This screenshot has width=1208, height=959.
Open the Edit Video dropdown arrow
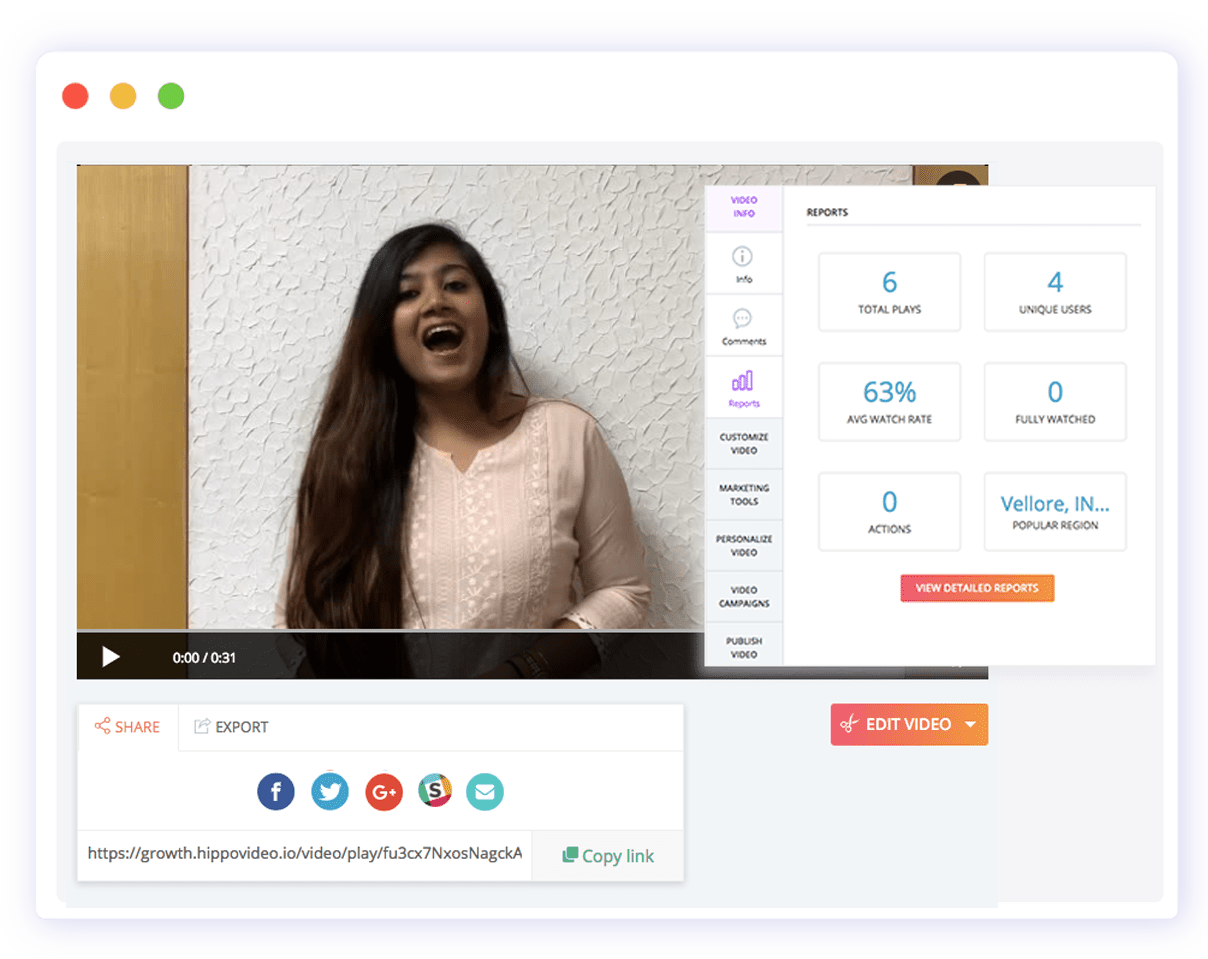969,724
